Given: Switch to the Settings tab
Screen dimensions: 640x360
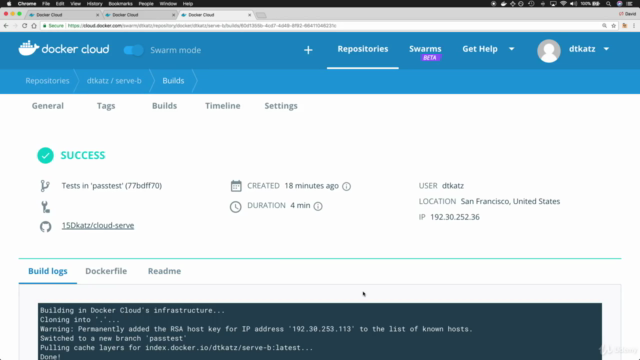Looking at the screenshot, I should (281, 106).
